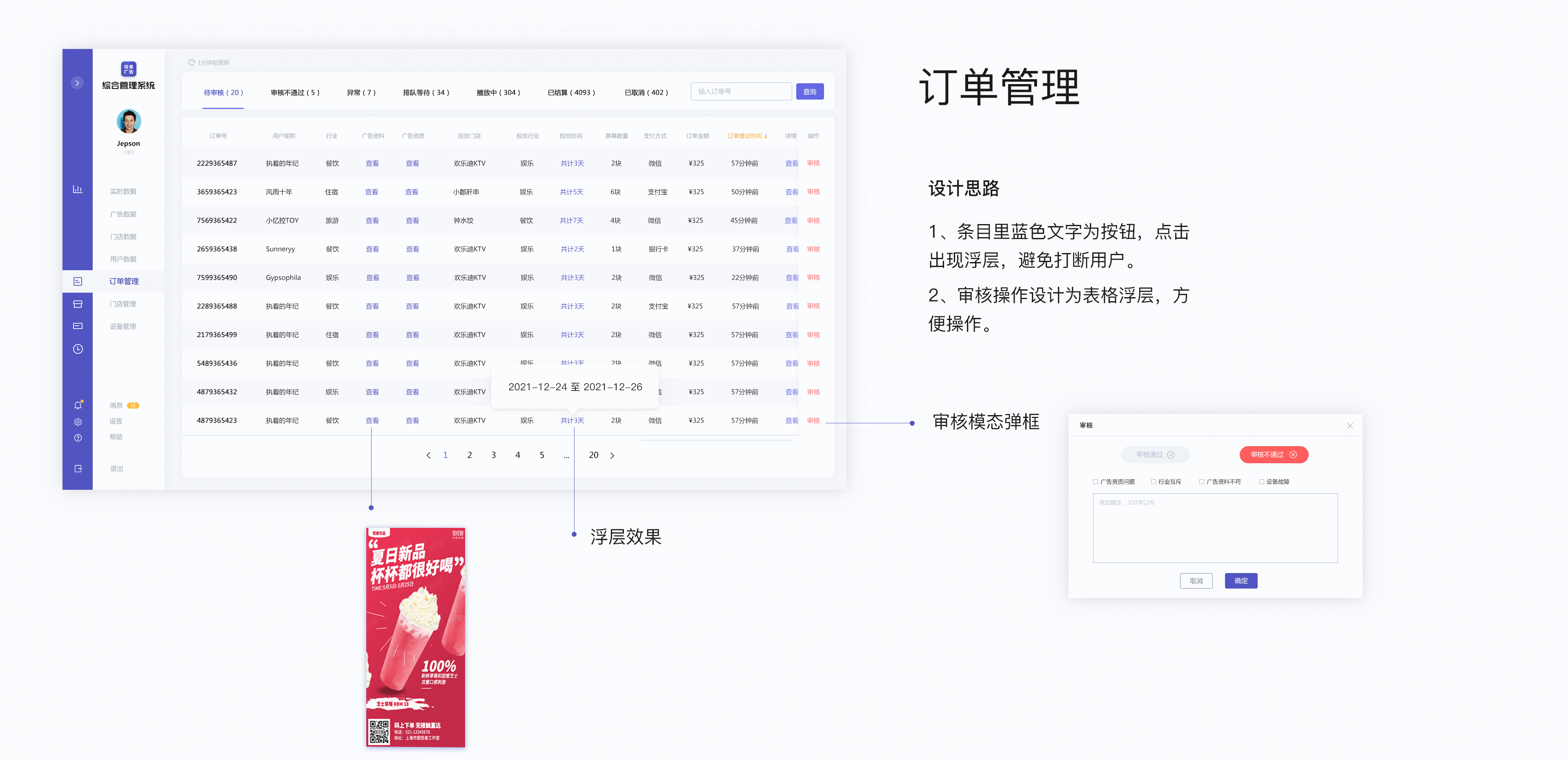Switch to the 播放中 (304) tab
The height and width of the screenshot is (760, 1568).
(x=498, y=93)
